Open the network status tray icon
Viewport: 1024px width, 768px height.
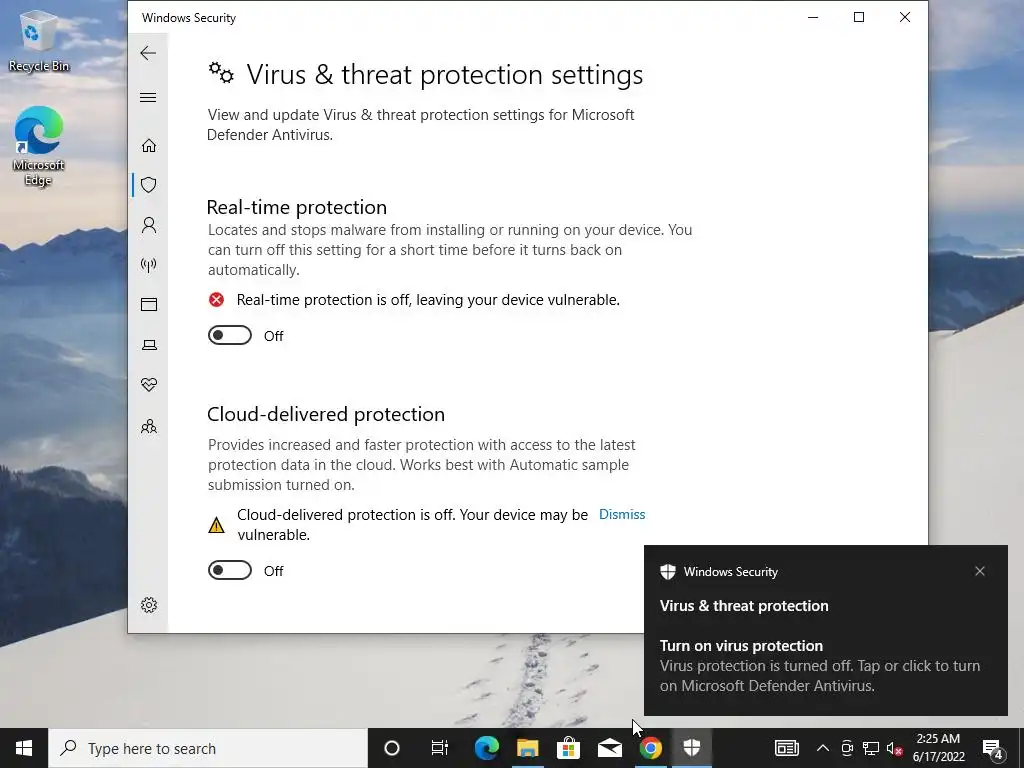coord(871,748)
